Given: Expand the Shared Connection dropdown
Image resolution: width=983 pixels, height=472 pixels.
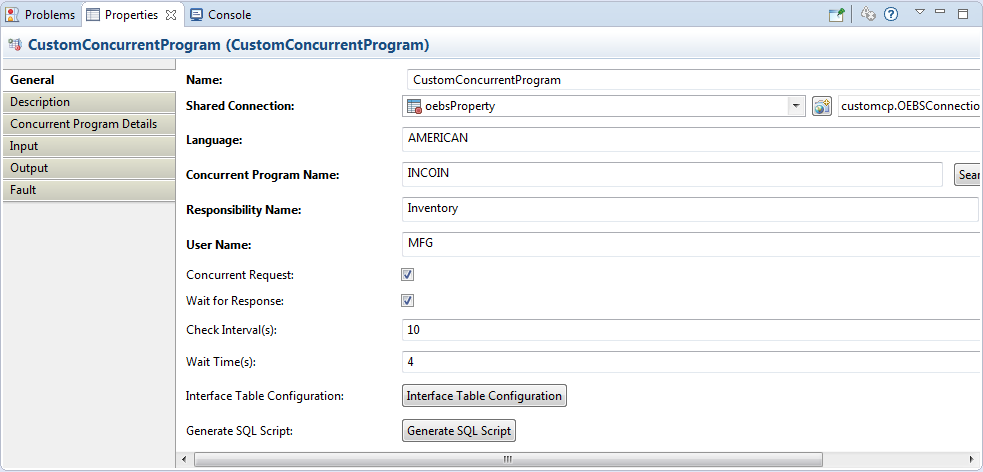Looking at the screenshot, I should click(796, 106).
